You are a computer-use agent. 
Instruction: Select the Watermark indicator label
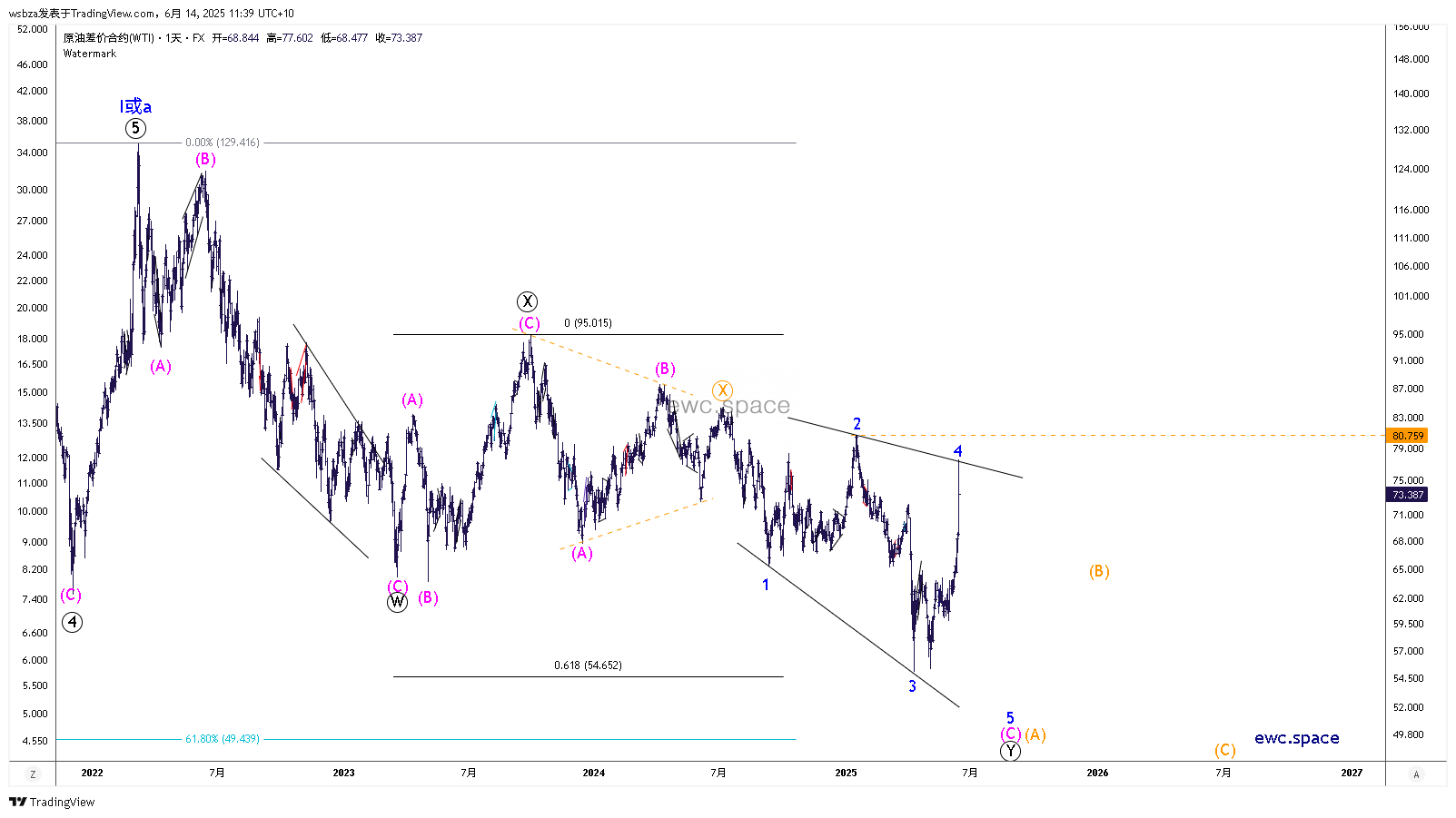pos(90,54)
